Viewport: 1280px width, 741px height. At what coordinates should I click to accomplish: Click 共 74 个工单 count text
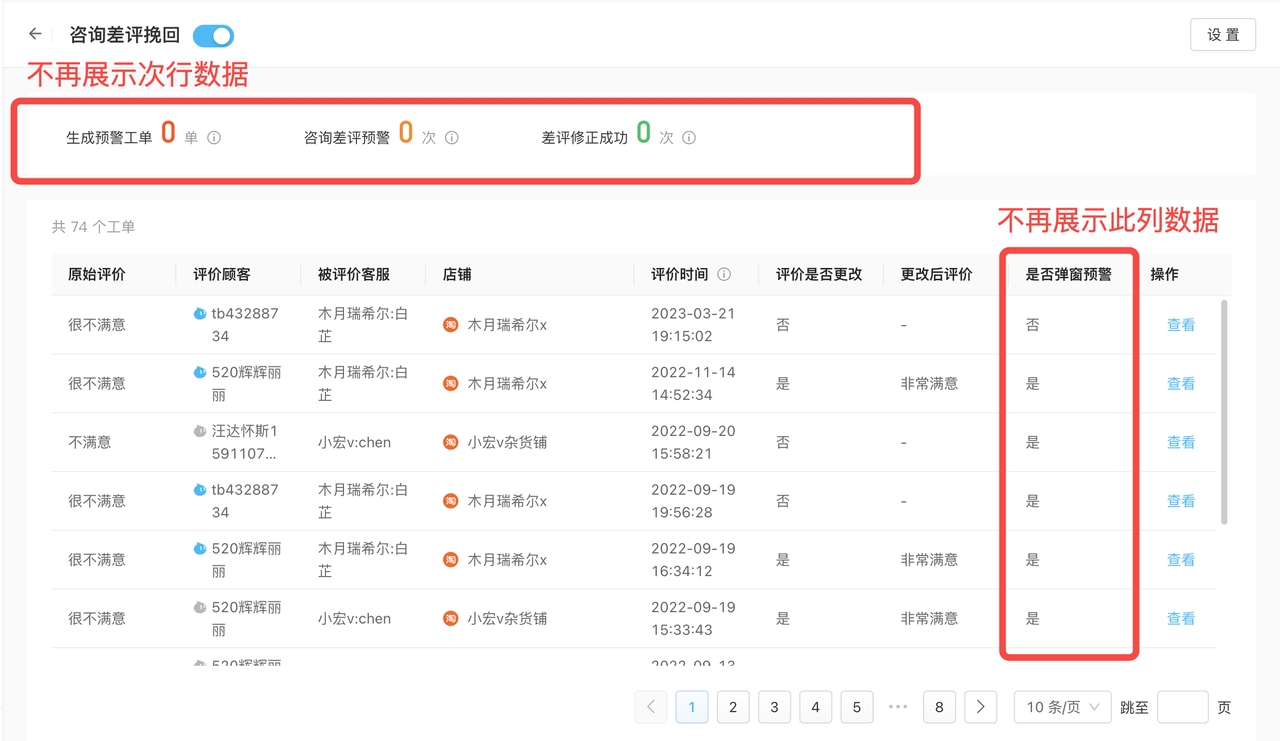click(x=93, y=227)
